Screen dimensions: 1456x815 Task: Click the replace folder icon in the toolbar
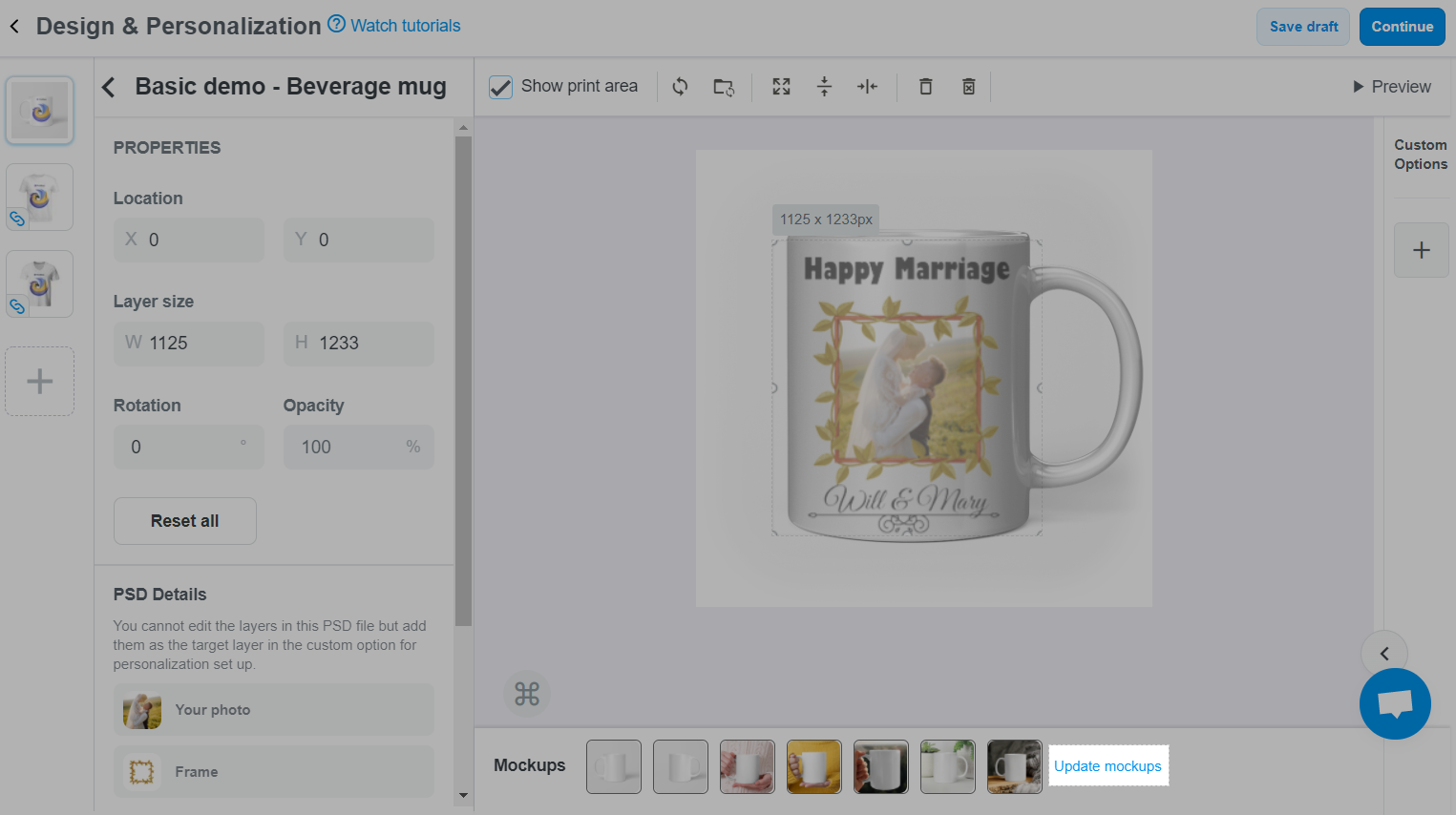pyautogui.click(x=724, y=87)
